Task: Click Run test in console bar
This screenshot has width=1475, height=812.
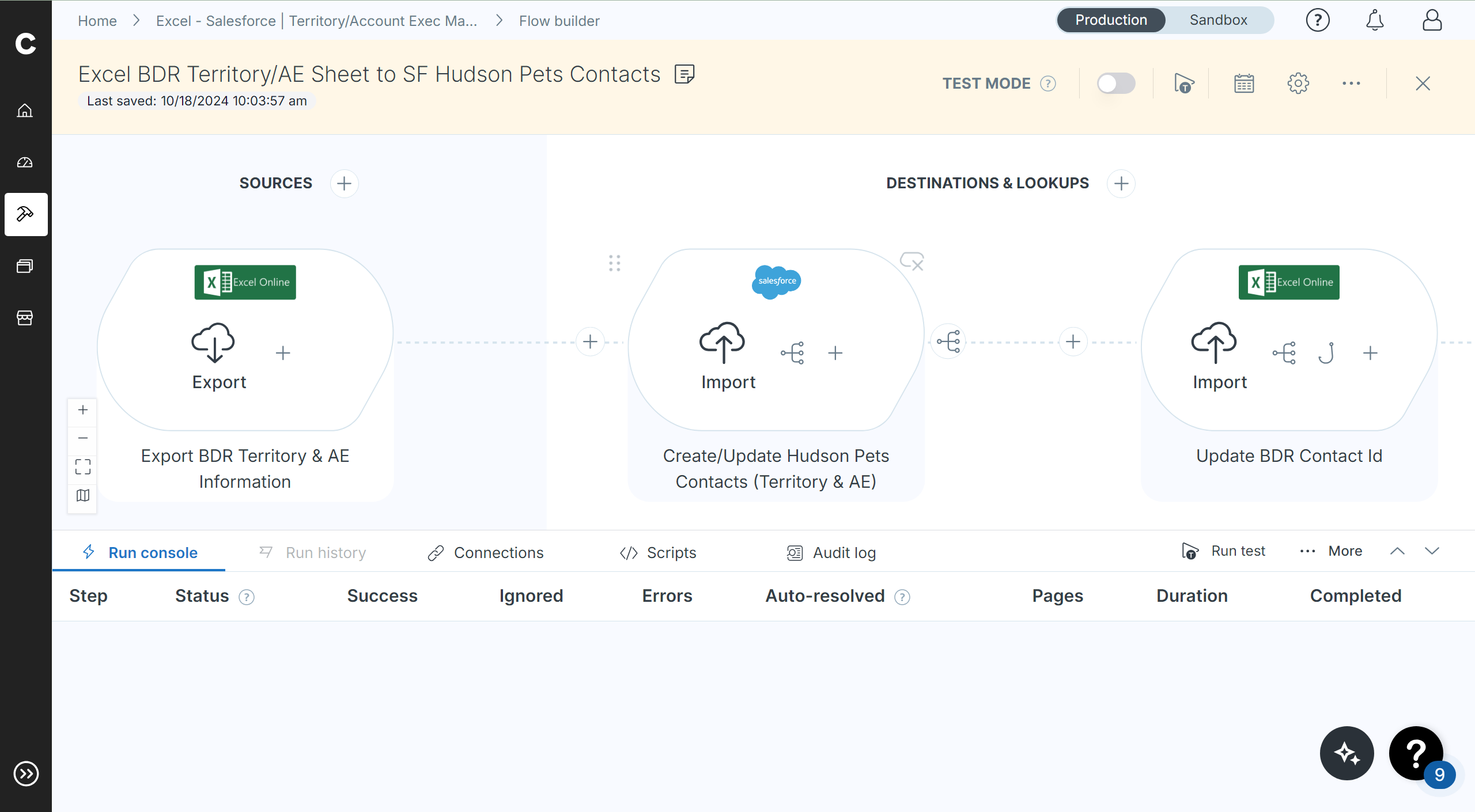Action: pyautogui.click(x=1223, y=551)
